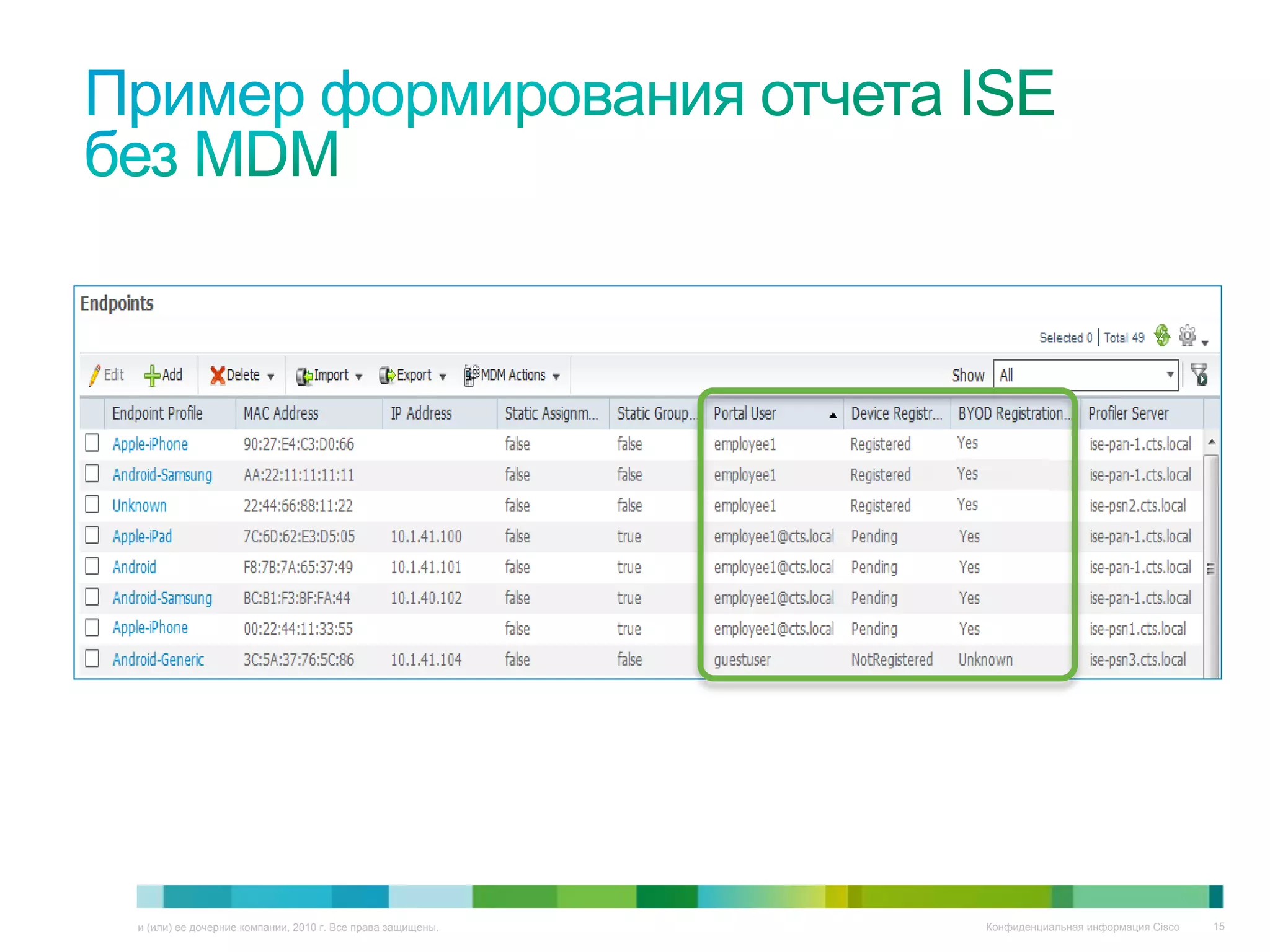
Task: Click the Portal User sort arrow
Action: coord(833,415)
